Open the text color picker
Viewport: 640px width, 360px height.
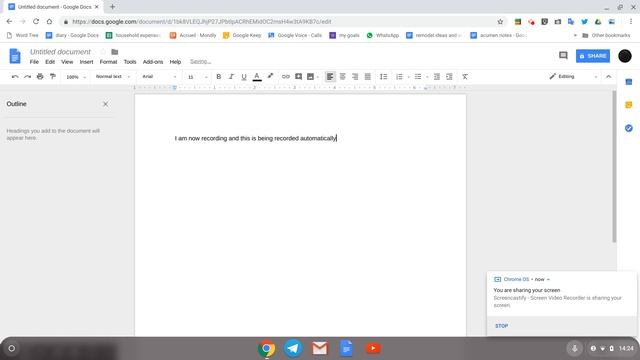(x=257, y=77)
